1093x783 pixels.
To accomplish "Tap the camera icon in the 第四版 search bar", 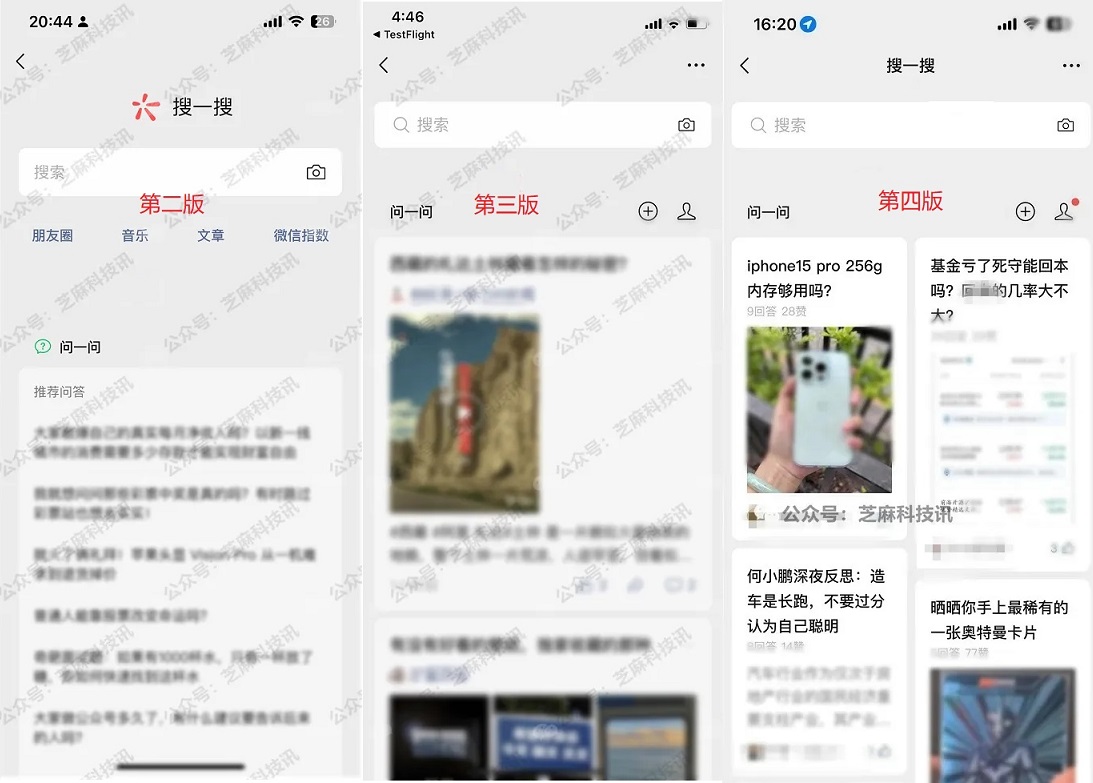I will [1065, 125].
